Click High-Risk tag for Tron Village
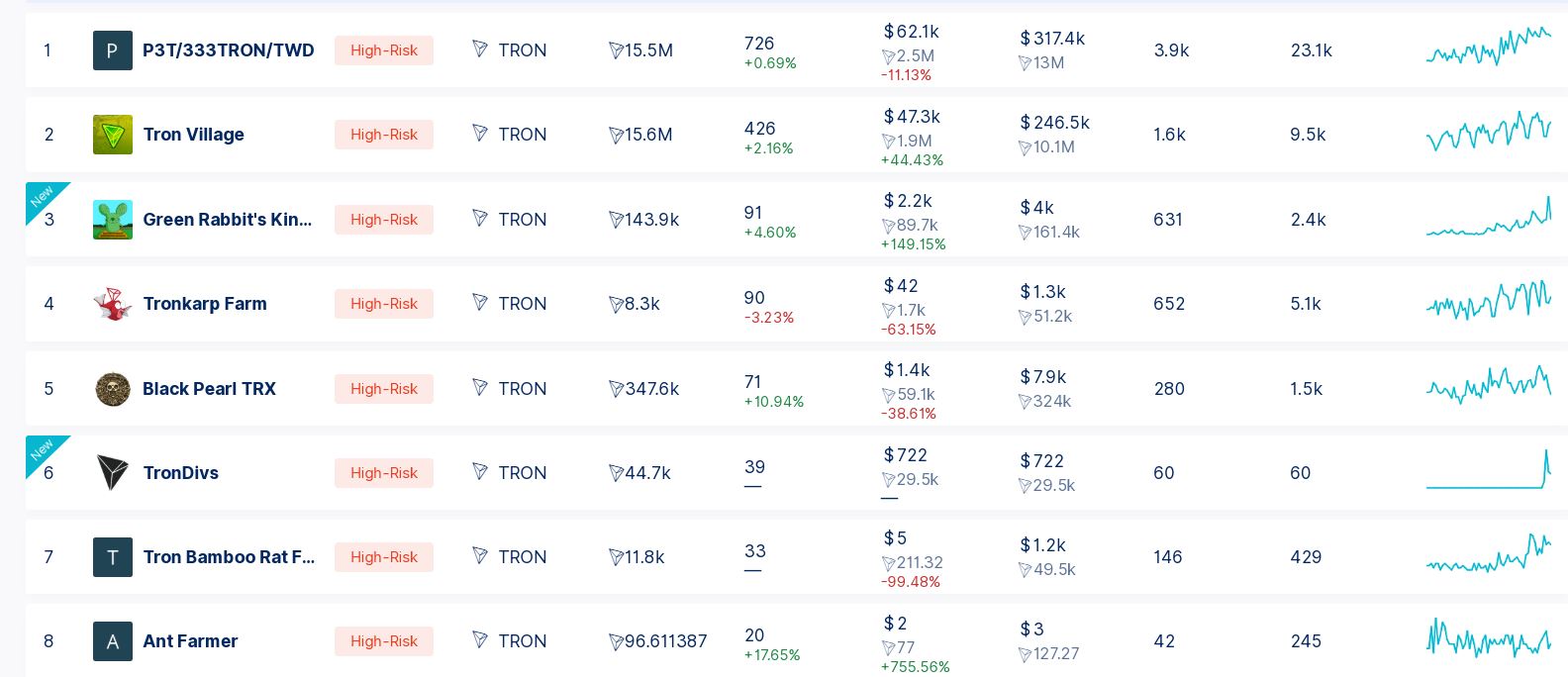 click(x=384, y=135)
